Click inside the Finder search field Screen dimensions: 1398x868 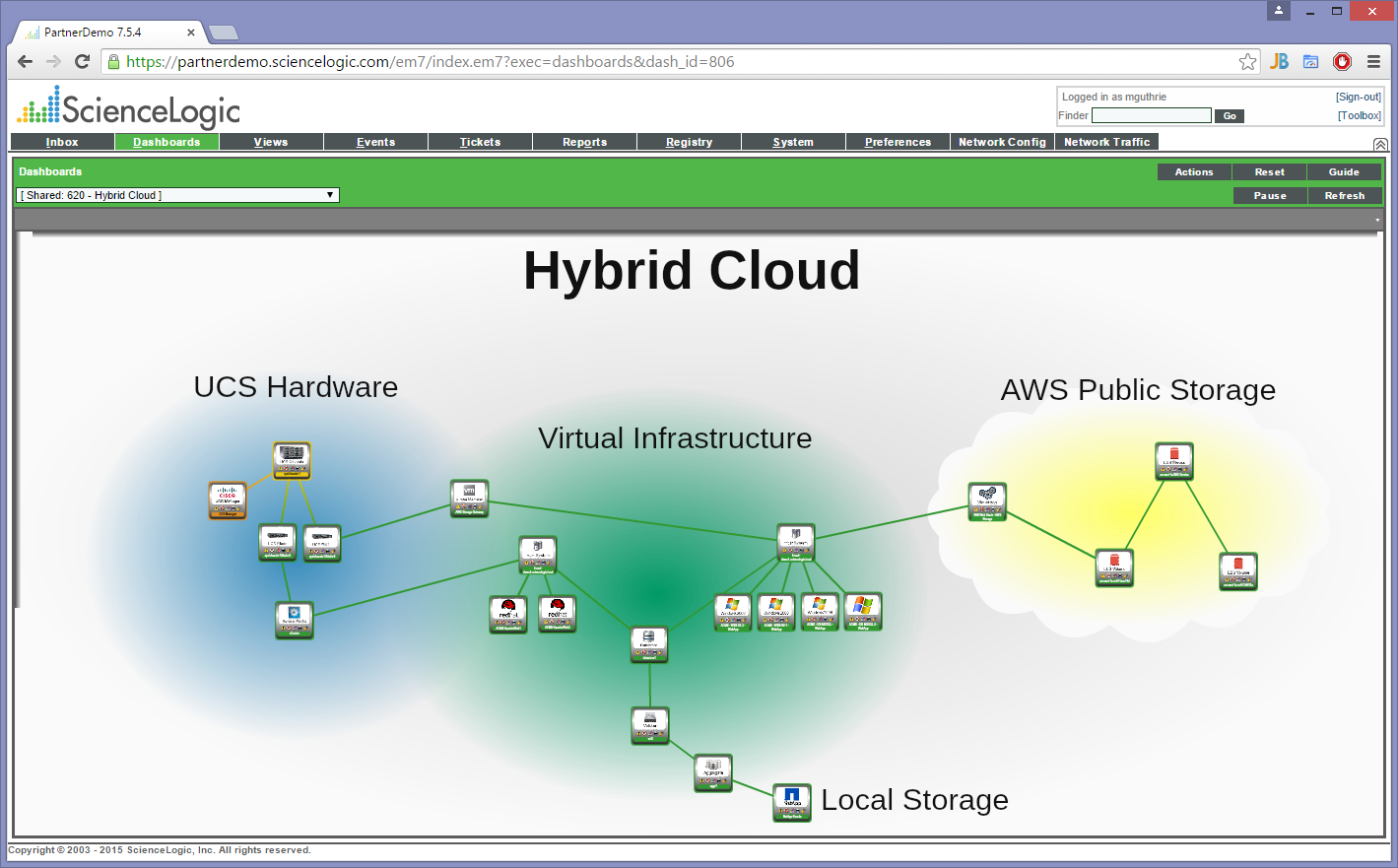point(1151,115)
